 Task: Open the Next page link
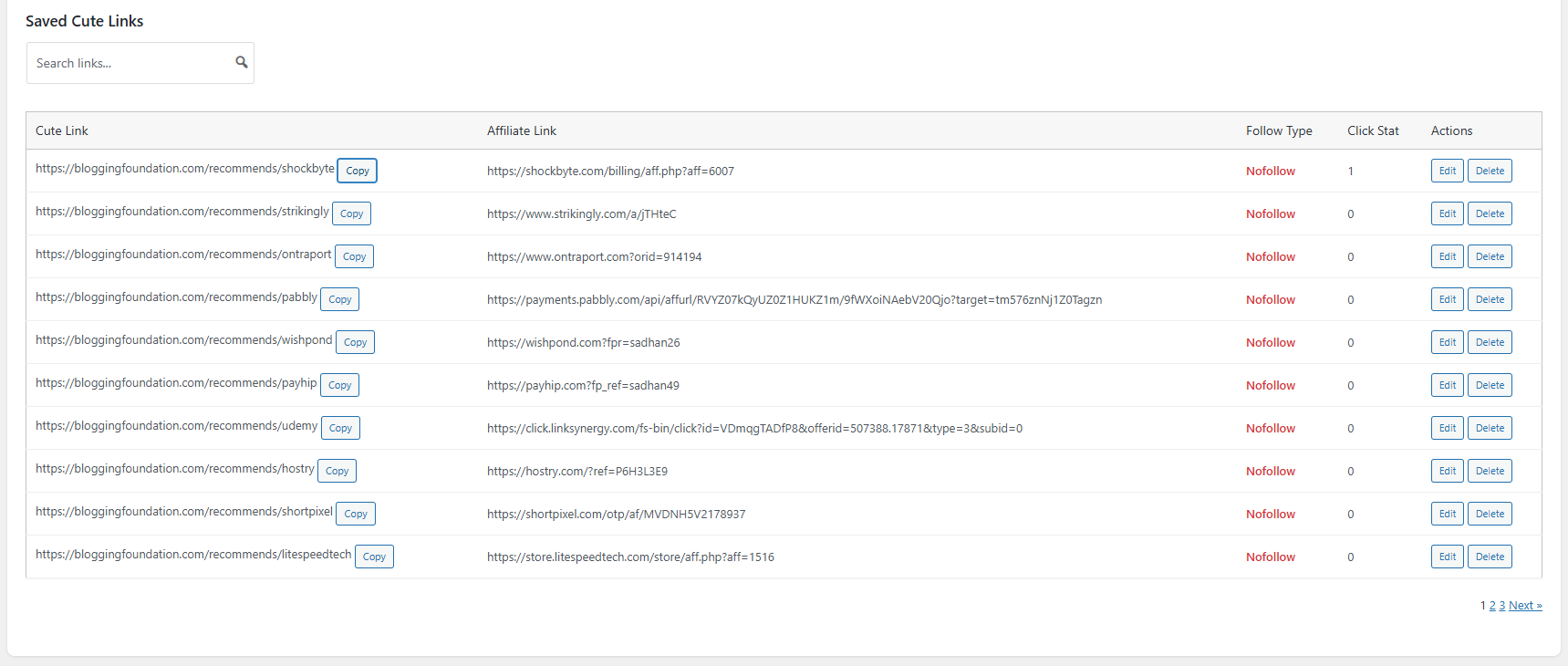point(1525,606)
